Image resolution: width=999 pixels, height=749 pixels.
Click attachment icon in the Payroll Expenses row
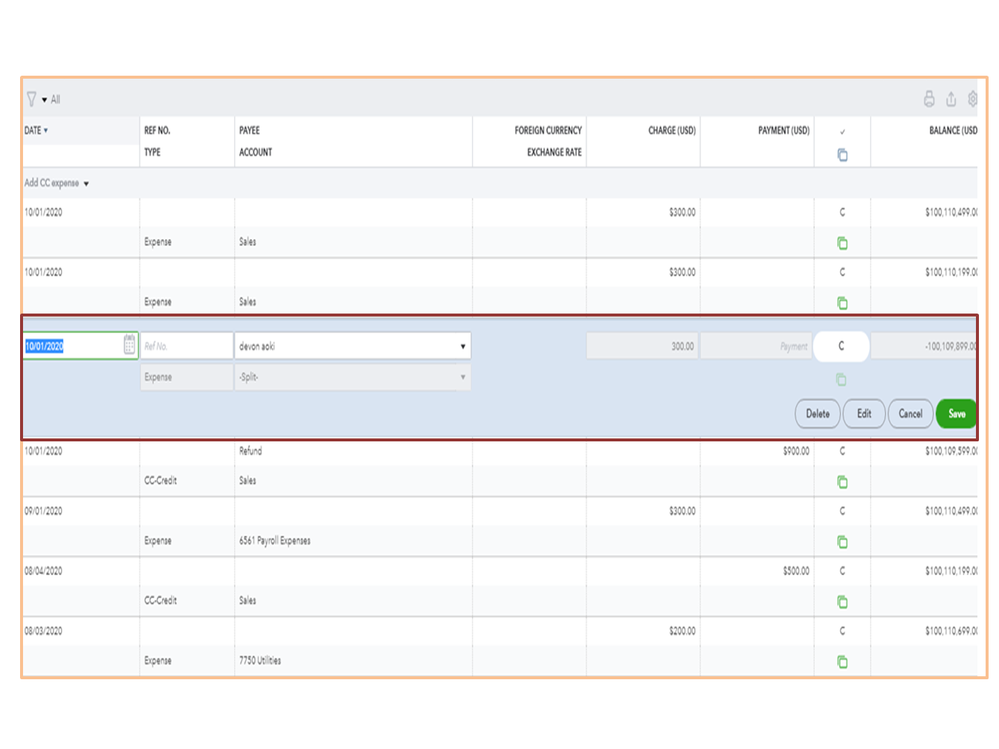point(842,541)
